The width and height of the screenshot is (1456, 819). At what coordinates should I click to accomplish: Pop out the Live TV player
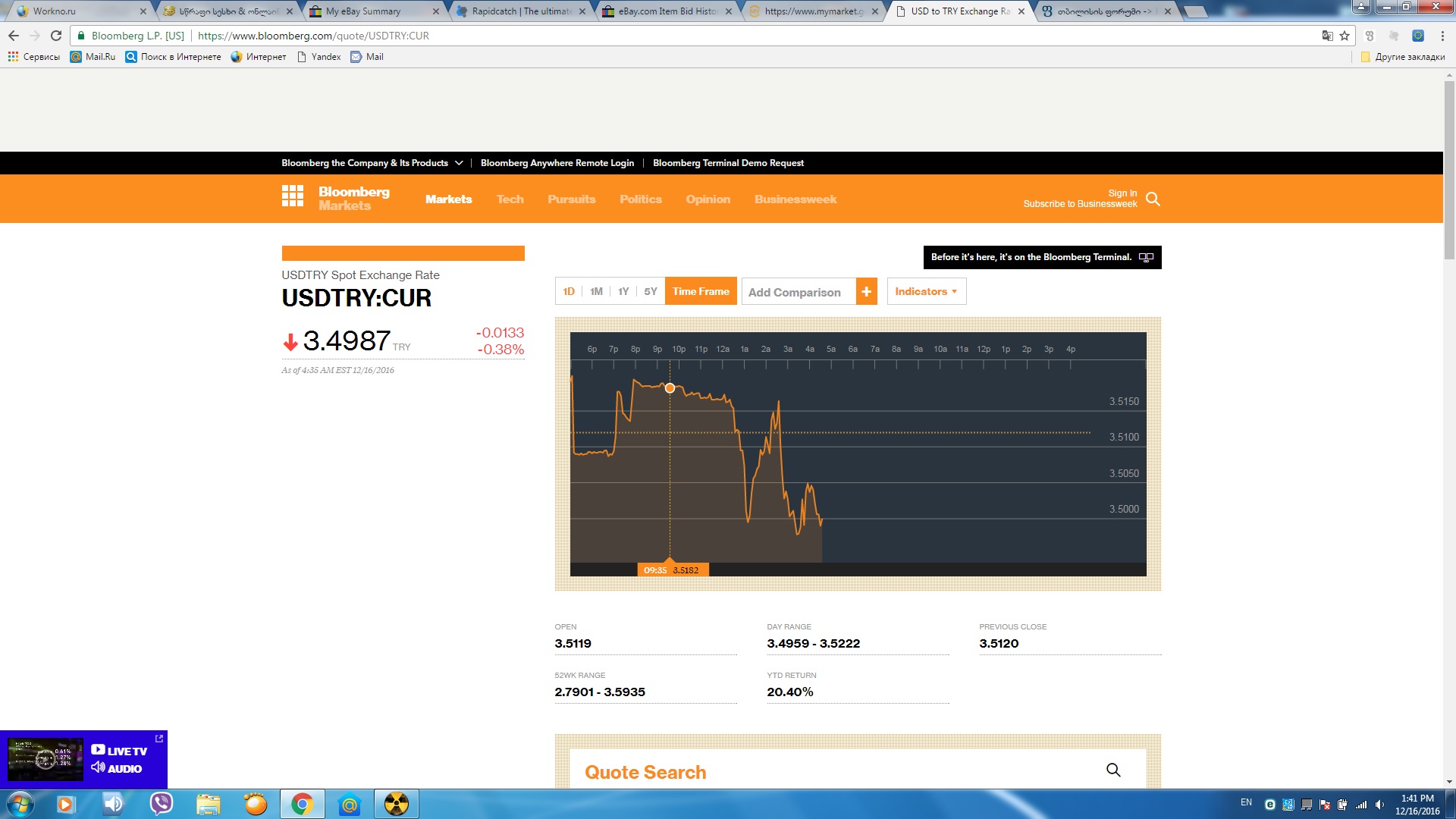[159, 739]
